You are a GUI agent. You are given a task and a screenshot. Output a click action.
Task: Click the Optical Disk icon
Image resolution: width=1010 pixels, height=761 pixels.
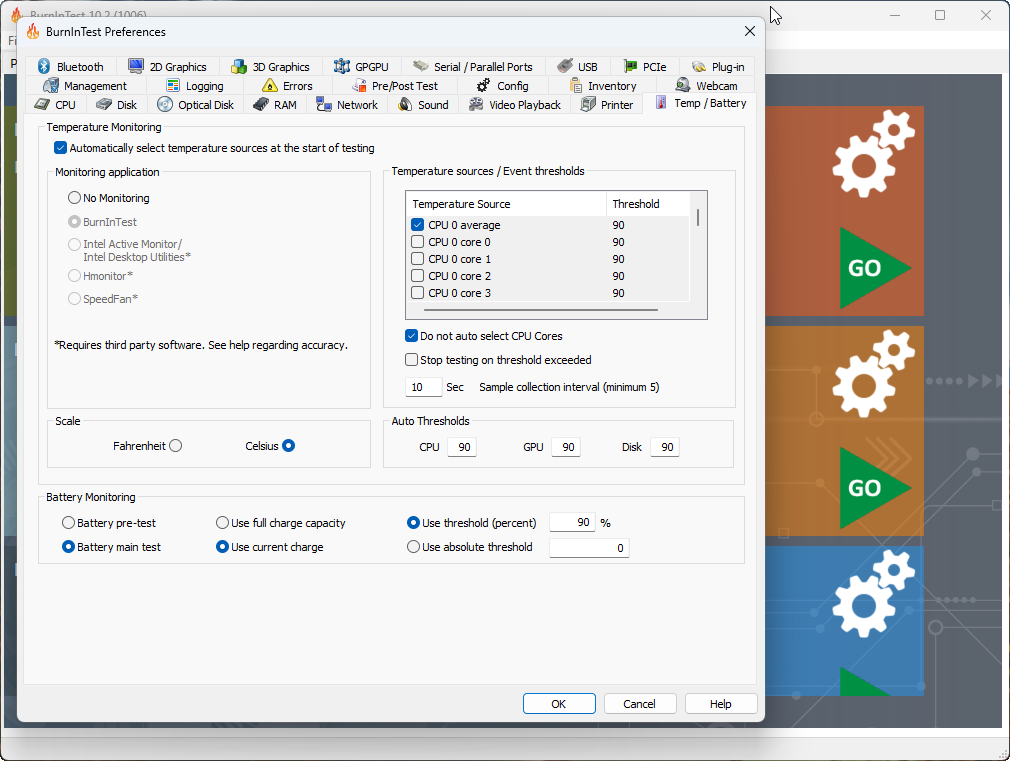(x=165, y=104)
